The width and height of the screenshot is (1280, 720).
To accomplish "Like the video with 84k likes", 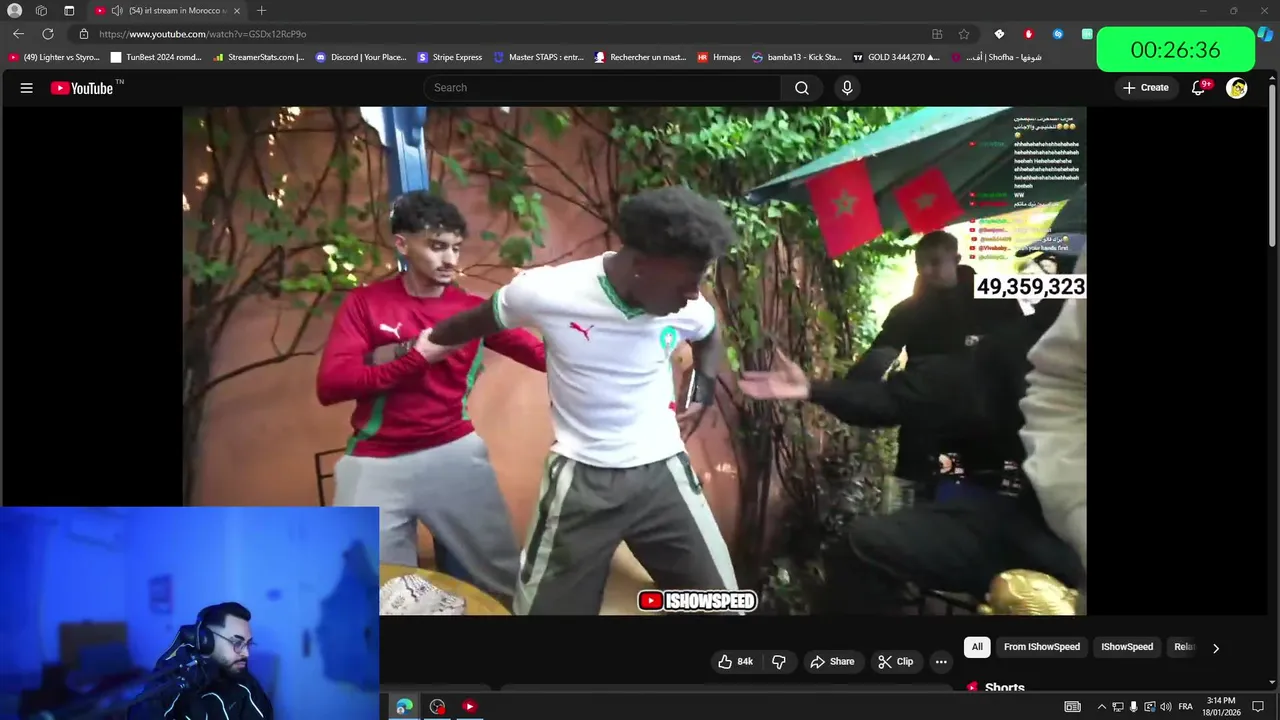I will coord(735,662).
